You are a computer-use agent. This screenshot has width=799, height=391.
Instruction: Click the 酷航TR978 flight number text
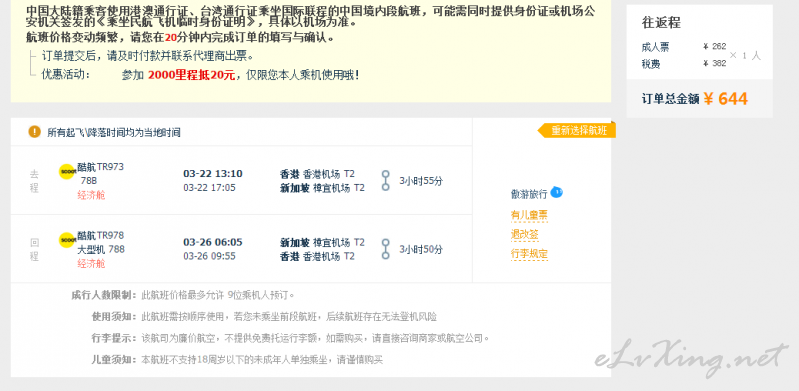(100, 236)
